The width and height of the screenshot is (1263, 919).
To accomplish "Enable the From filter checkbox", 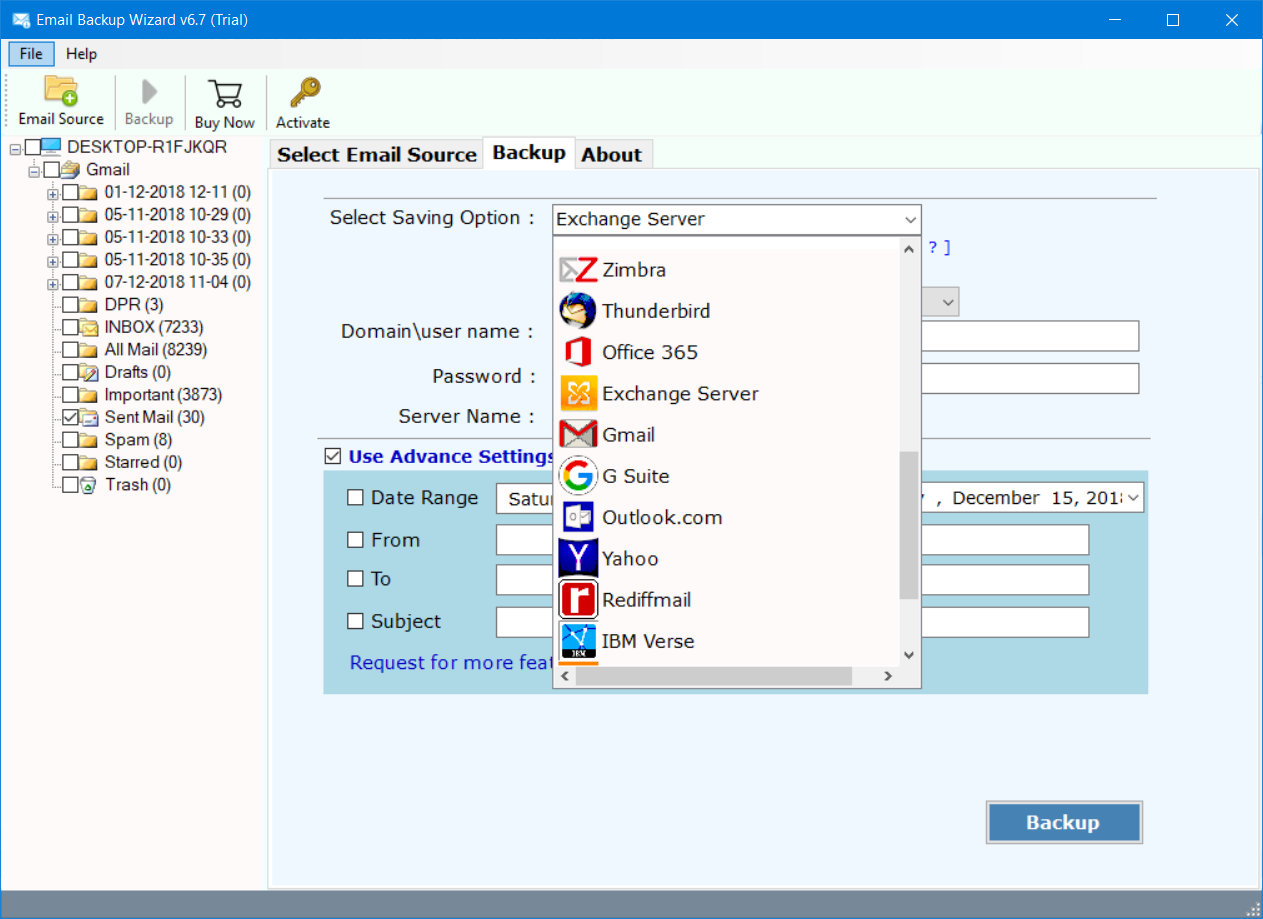I will [355, 540].
